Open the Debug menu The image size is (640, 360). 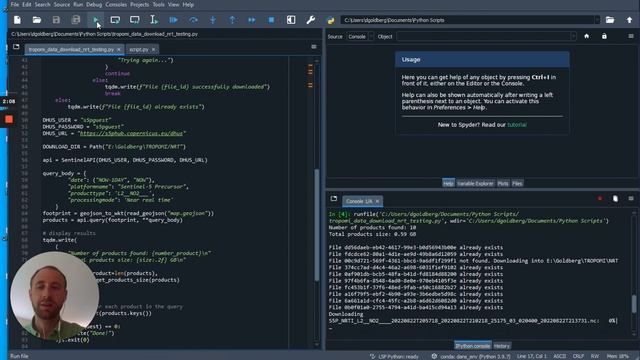tap(94, 4)
